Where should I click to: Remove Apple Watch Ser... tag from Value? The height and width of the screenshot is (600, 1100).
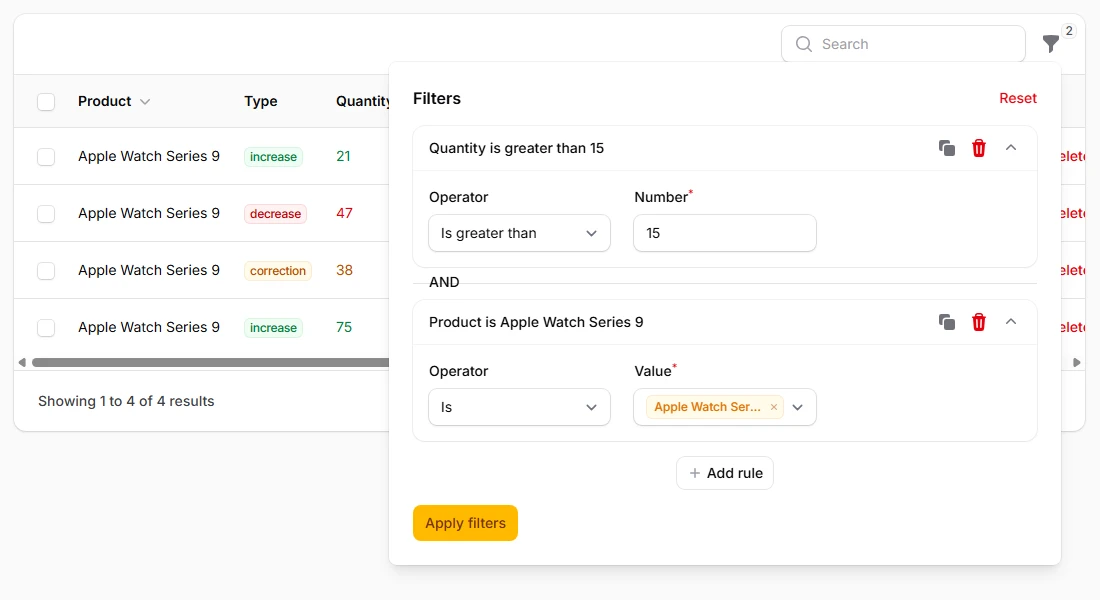tap(774, 407)
